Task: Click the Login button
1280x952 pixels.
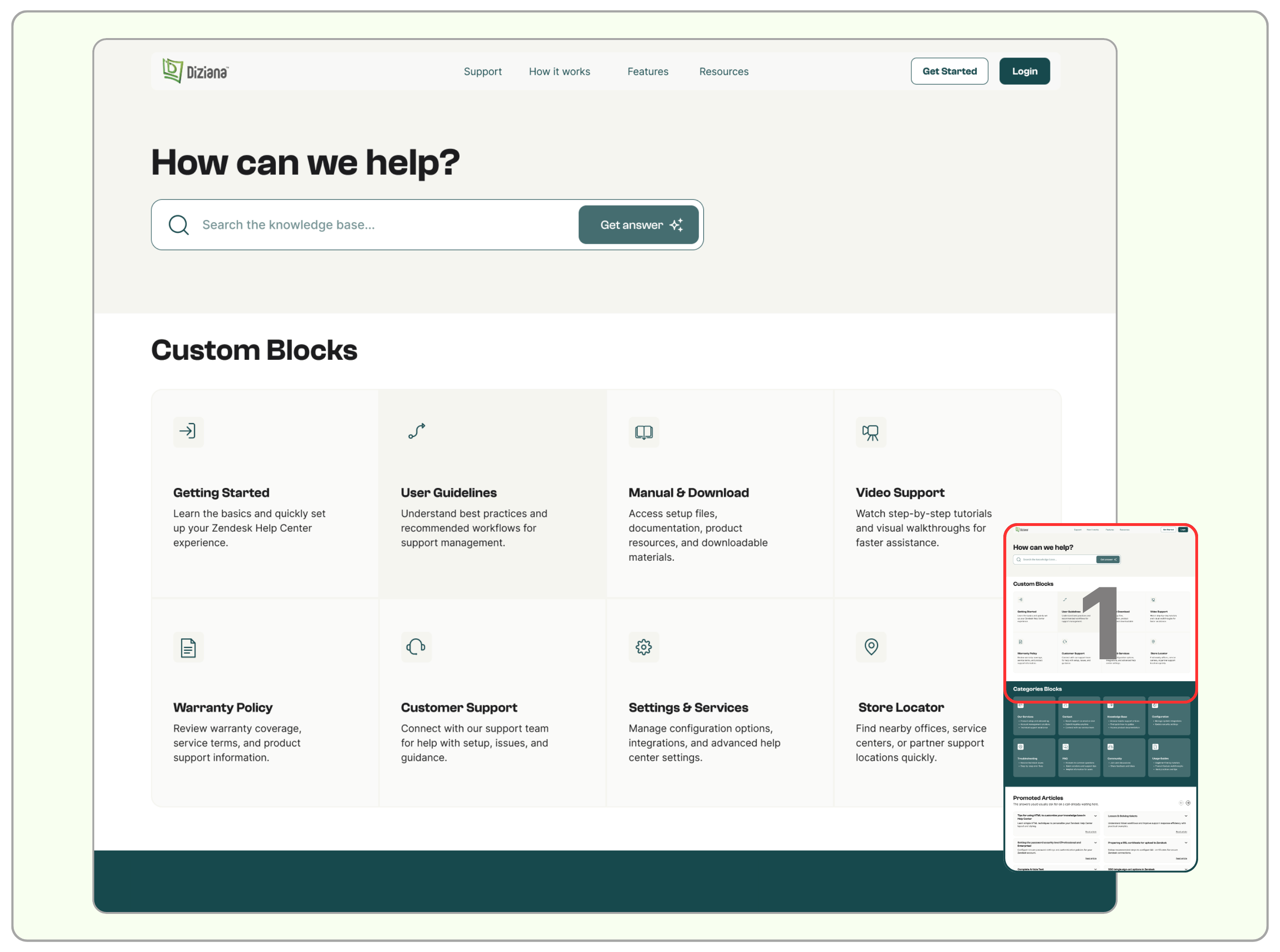Action: click(x=1024, y=71)
